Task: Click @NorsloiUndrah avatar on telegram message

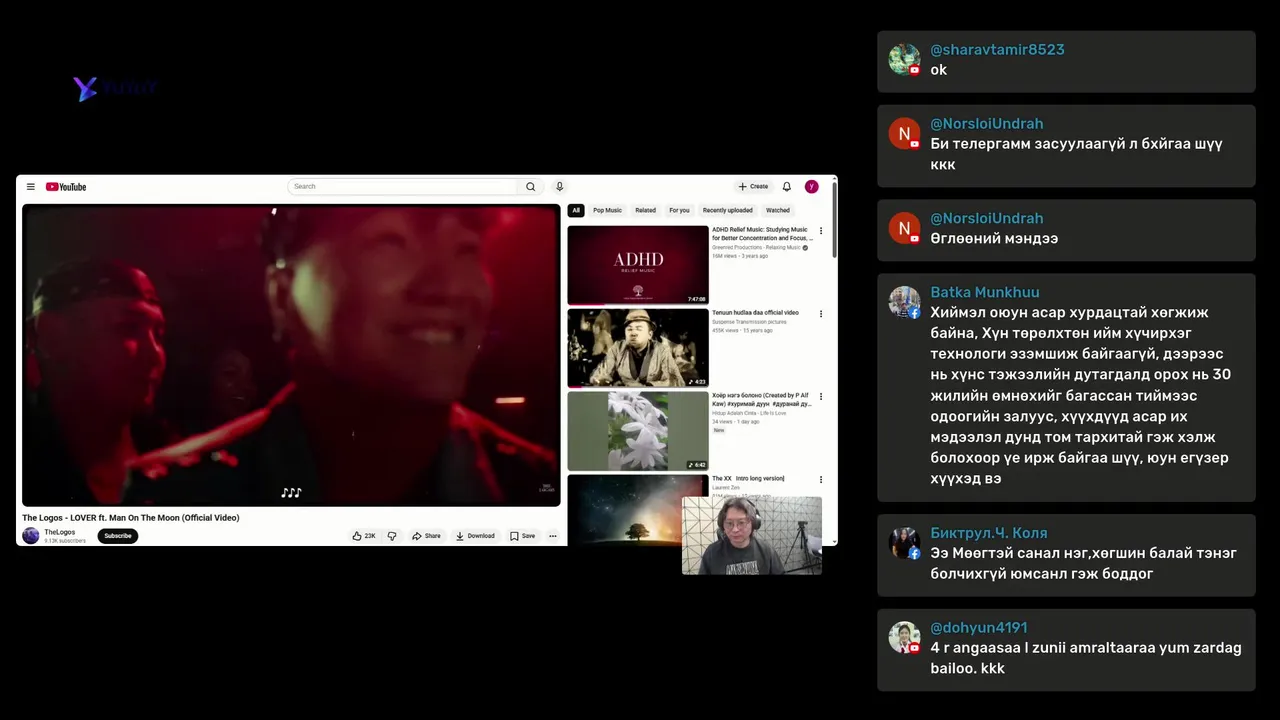Action: 904,134
